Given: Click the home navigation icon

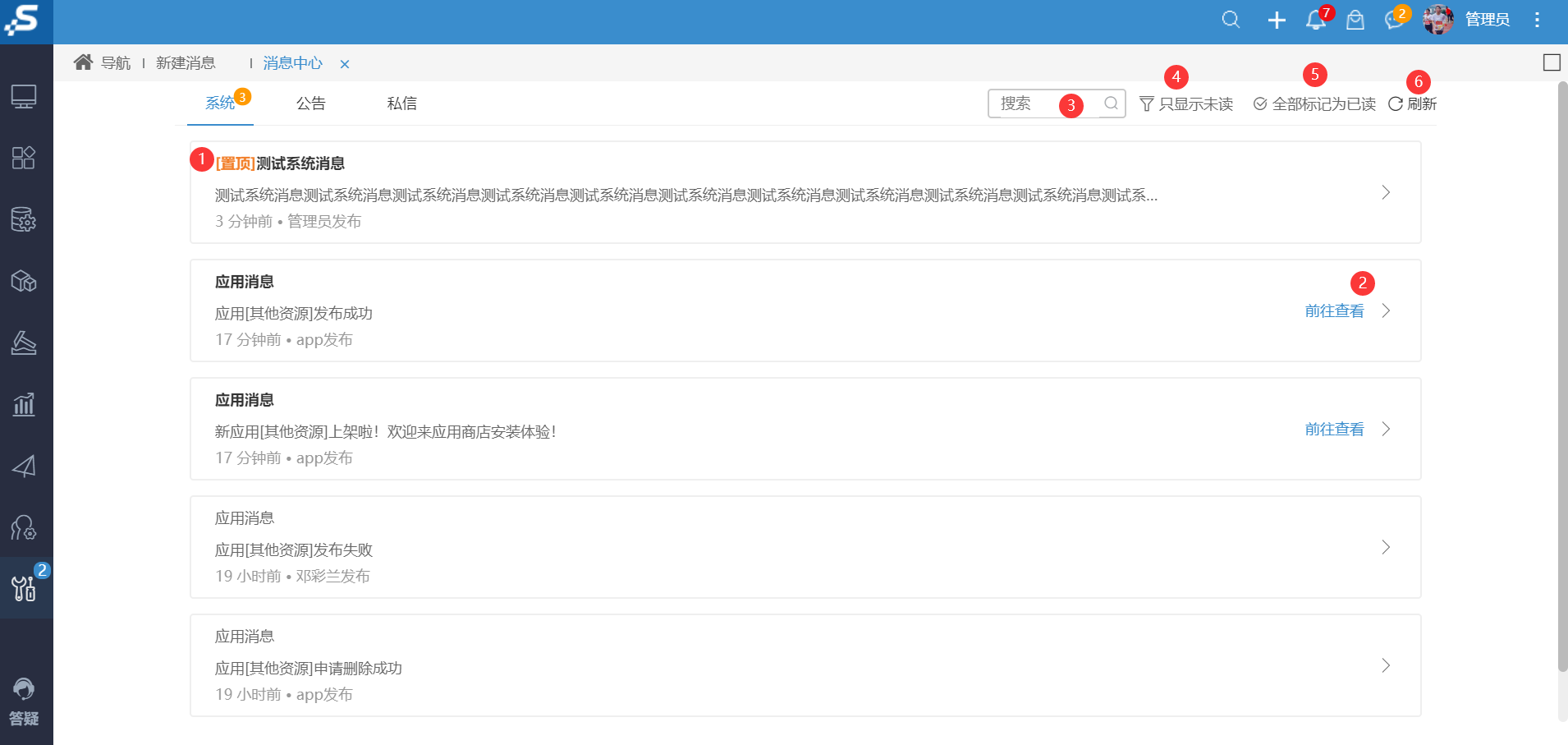Looking at the screenshot, I should pos(83,62).
